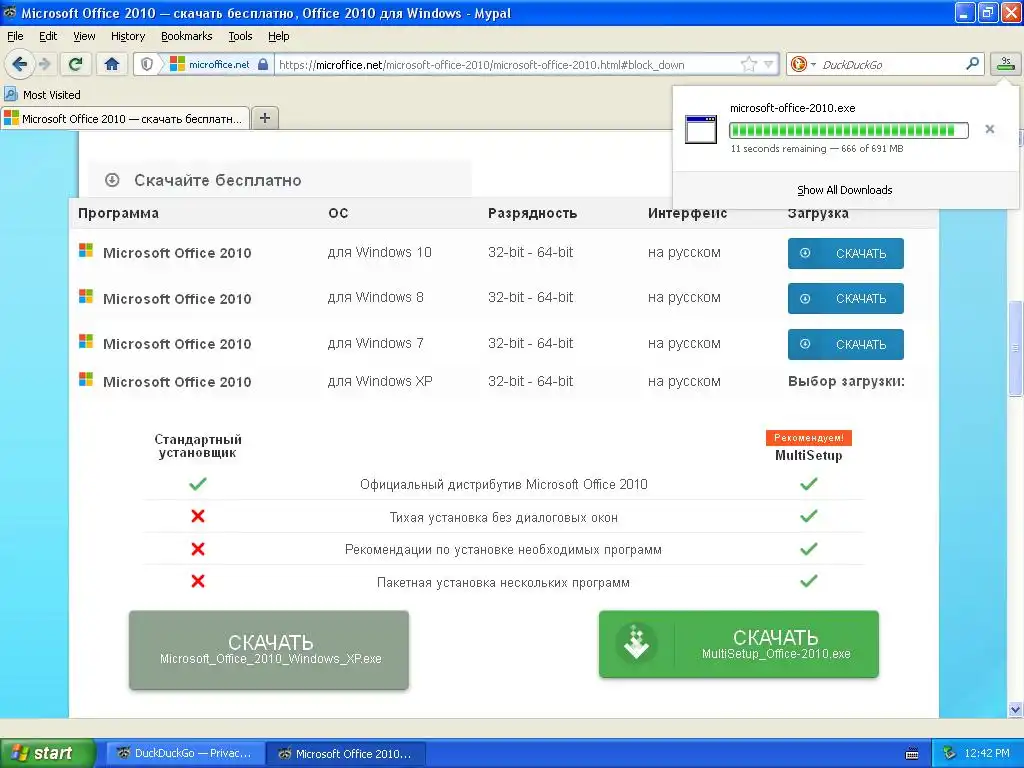This screenshot has height=768, width=1024.
Task: Click the magnifier search icon
Action: [x=972, y=63]
